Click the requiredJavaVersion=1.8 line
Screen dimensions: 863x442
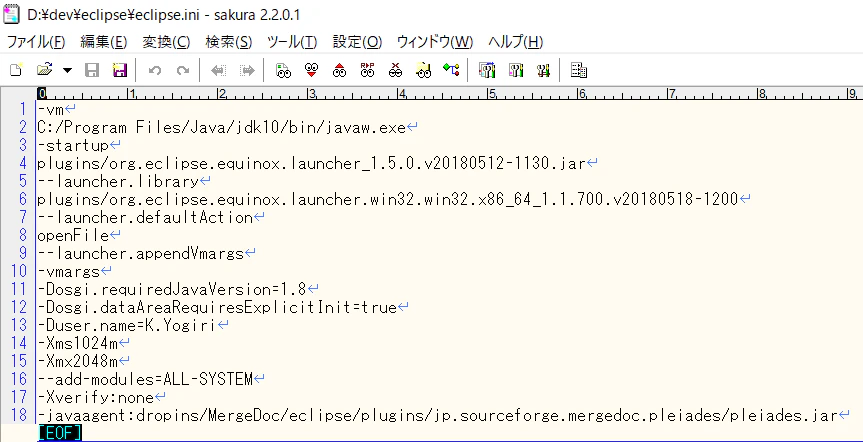172,288
